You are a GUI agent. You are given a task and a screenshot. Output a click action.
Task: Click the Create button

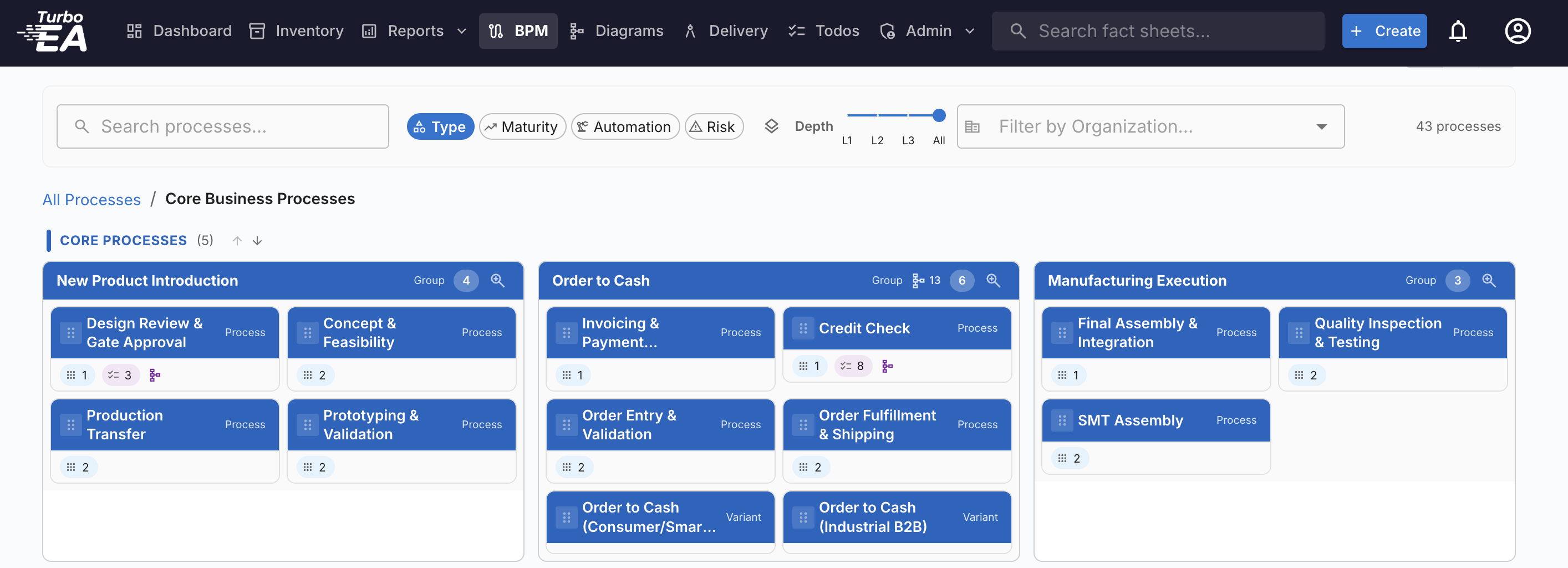1384,31
